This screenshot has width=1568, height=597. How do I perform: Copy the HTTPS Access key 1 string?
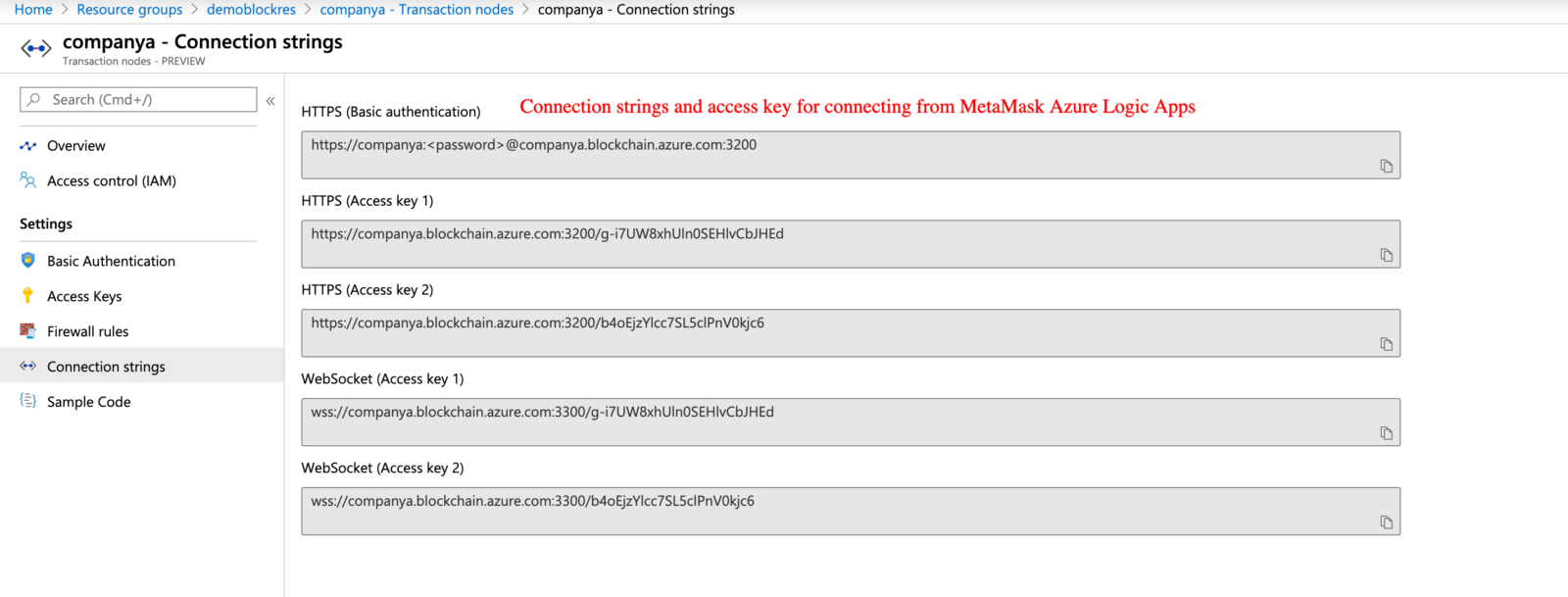(x=1387, y=255)
